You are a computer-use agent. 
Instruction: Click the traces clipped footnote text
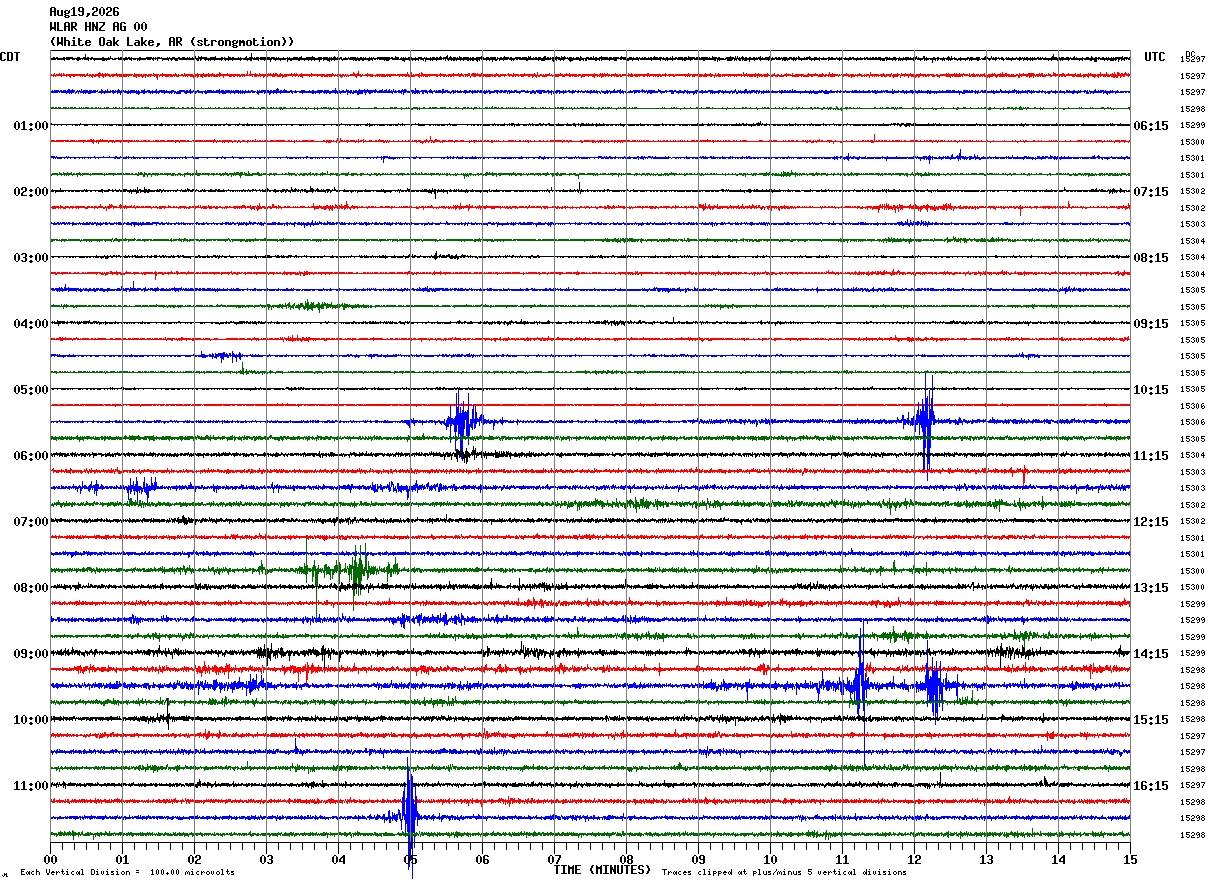pyautogui.click(x=784, y=873)
